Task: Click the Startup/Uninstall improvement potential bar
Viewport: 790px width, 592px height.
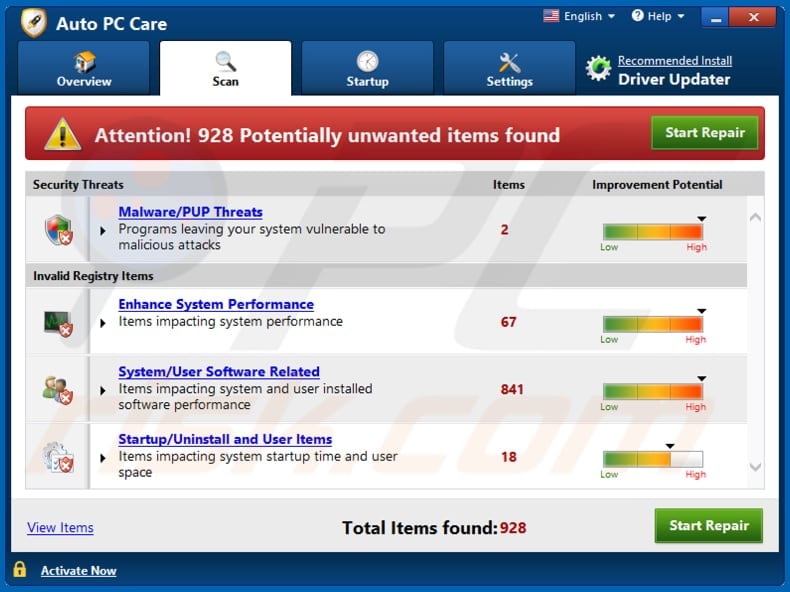Action: (653, 459)
